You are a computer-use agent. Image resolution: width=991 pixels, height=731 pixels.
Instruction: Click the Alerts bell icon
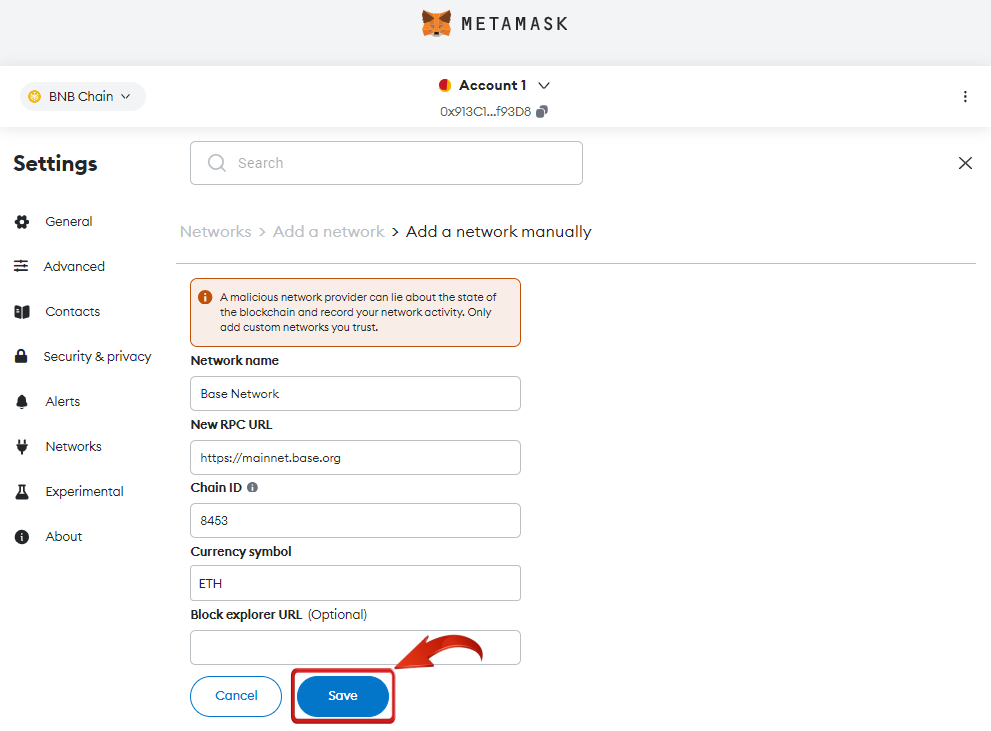pos(22,402)
